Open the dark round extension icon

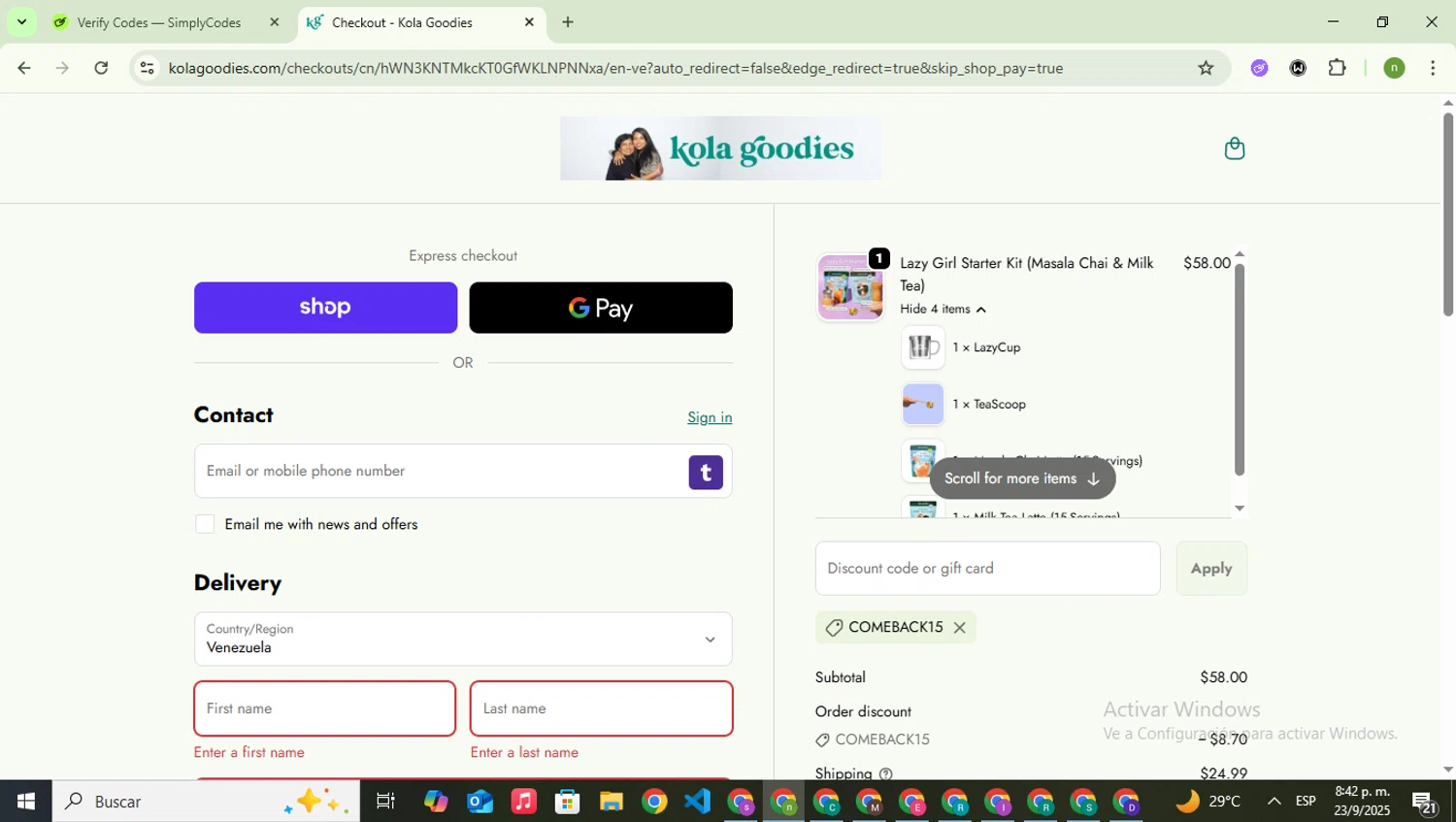click(x=1298, y=68)
